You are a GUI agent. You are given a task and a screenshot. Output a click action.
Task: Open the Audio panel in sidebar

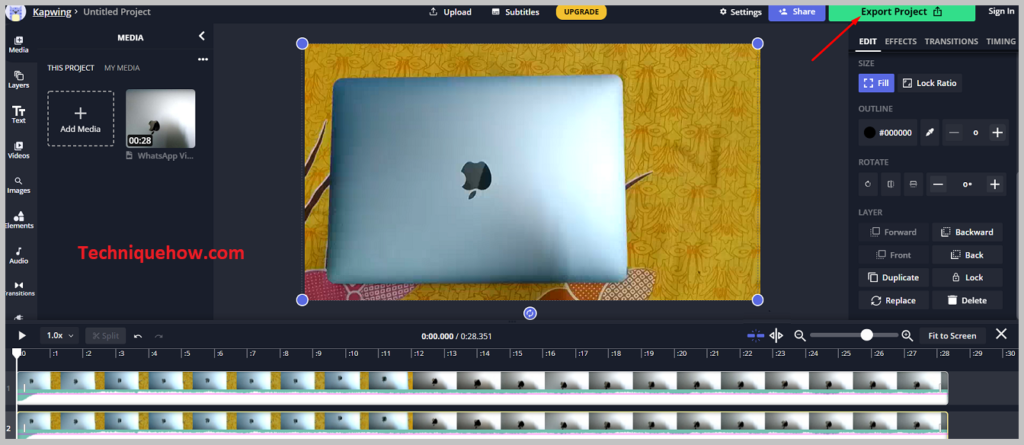tap(18, 255)
